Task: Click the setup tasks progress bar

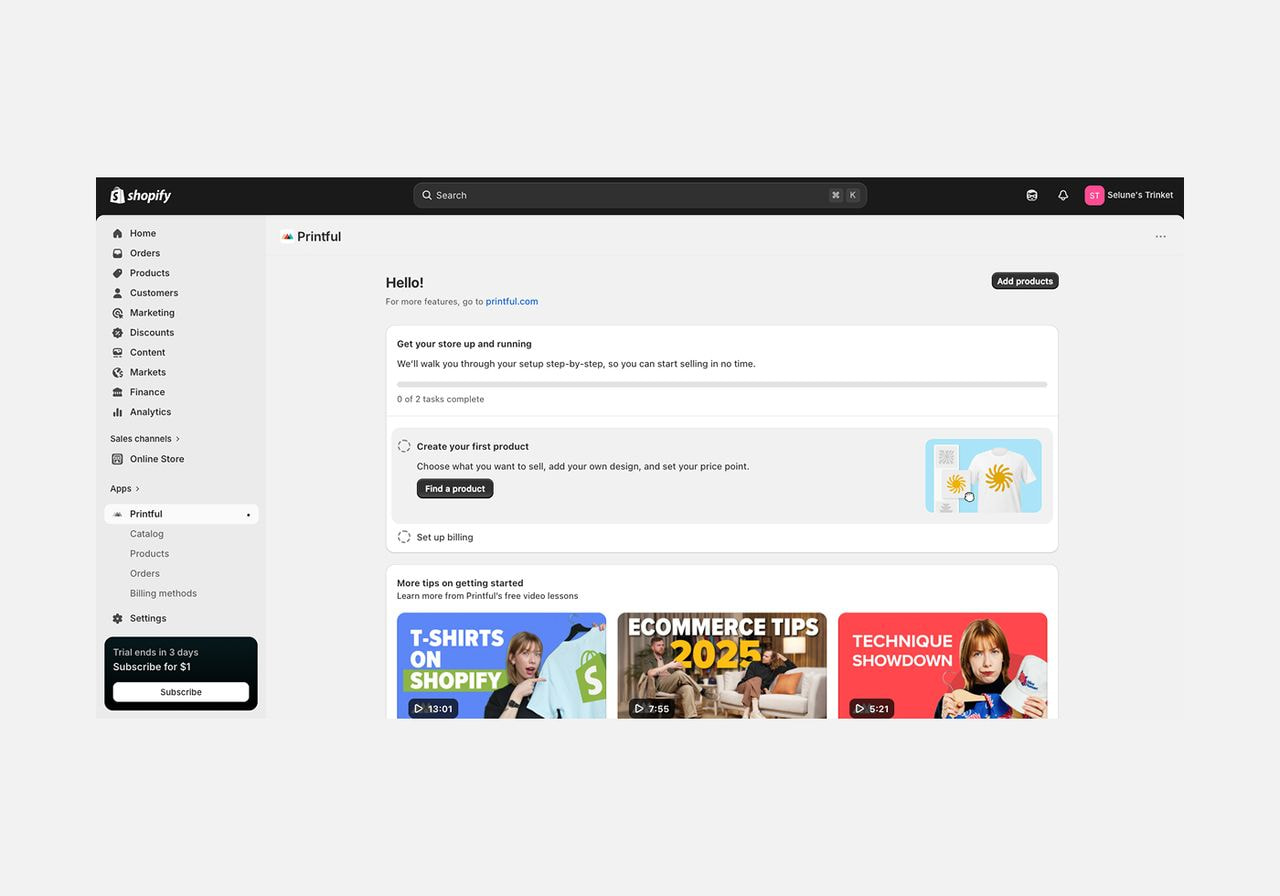Action: tap(722, 384)
